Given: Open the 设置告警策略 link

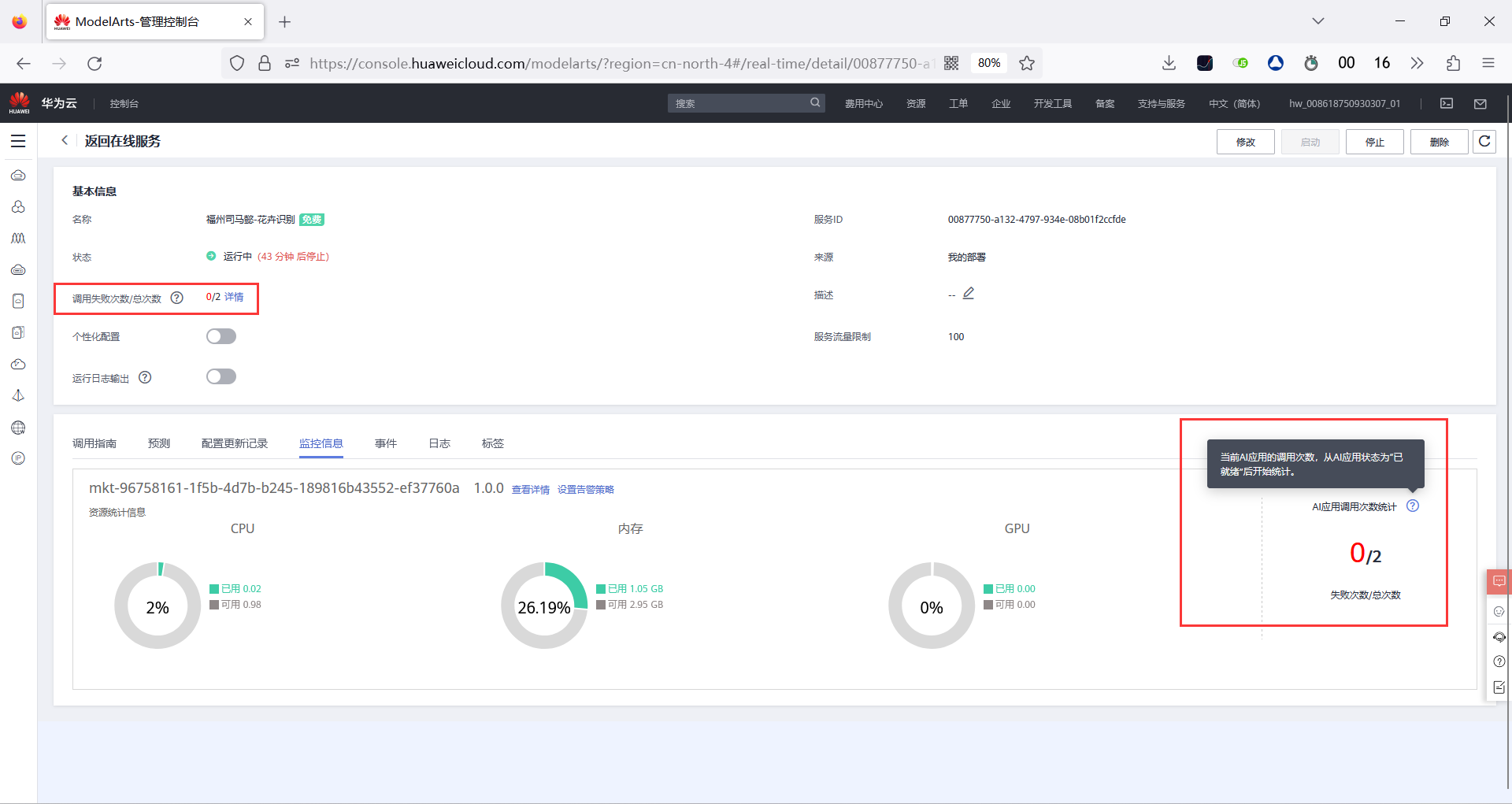Looking at the screenshot, I should pyautogui.click(x=586, y=490).
